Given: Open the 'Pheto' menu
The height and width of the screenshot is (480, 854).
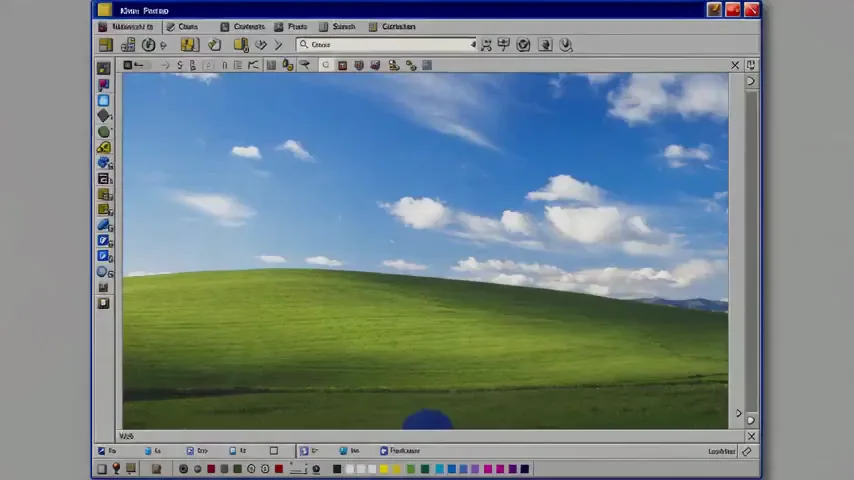Looking at the screenshot, I should coord(291,27).
